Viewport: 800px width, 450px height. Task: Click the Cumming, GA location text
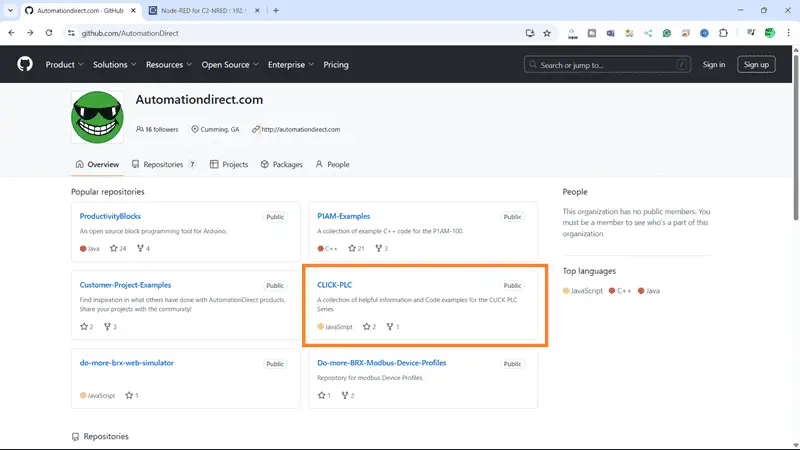pos(219,130)
